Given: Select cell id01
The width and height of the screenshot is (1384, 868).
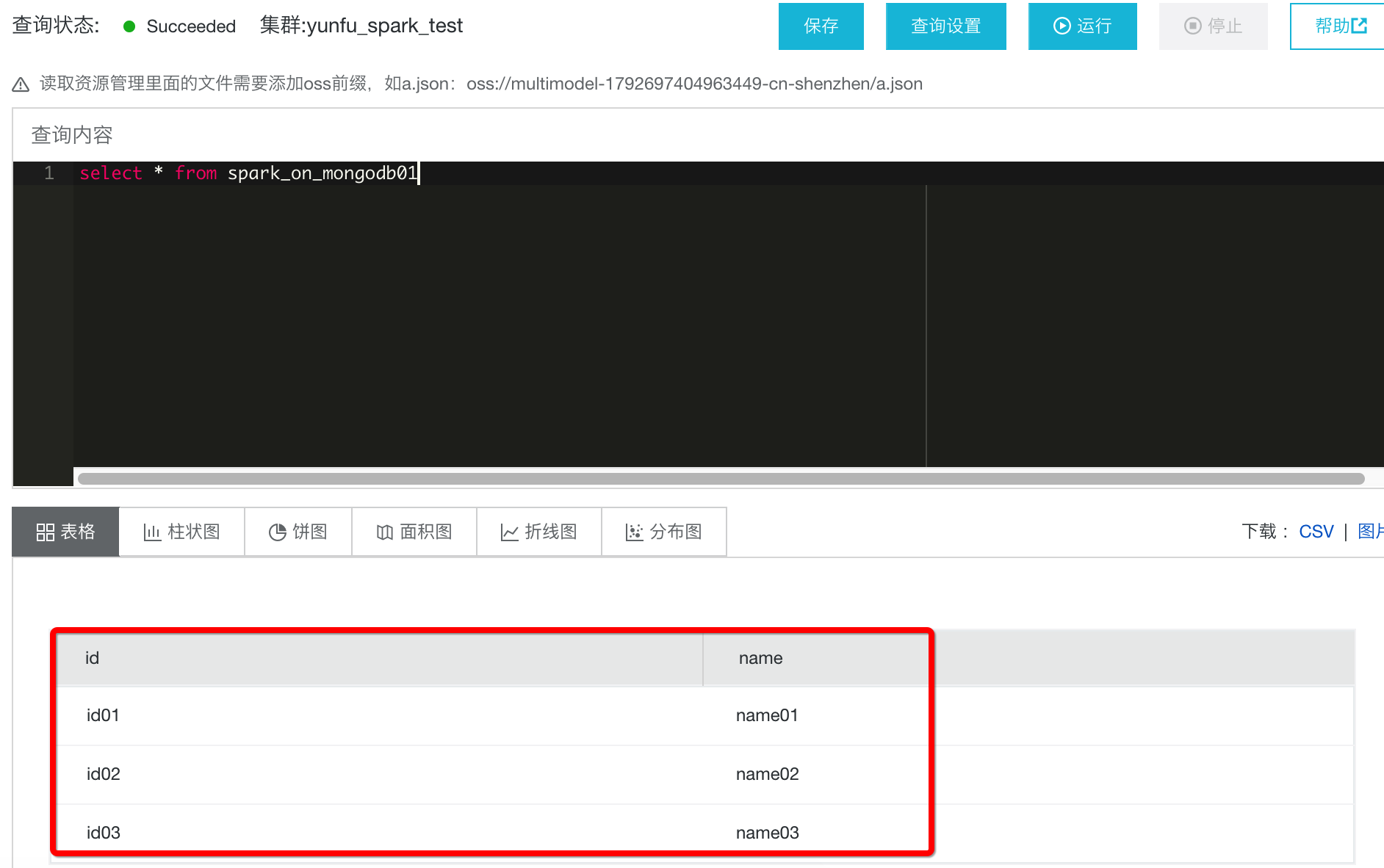Looking at the screenshot, I should 103,715.
